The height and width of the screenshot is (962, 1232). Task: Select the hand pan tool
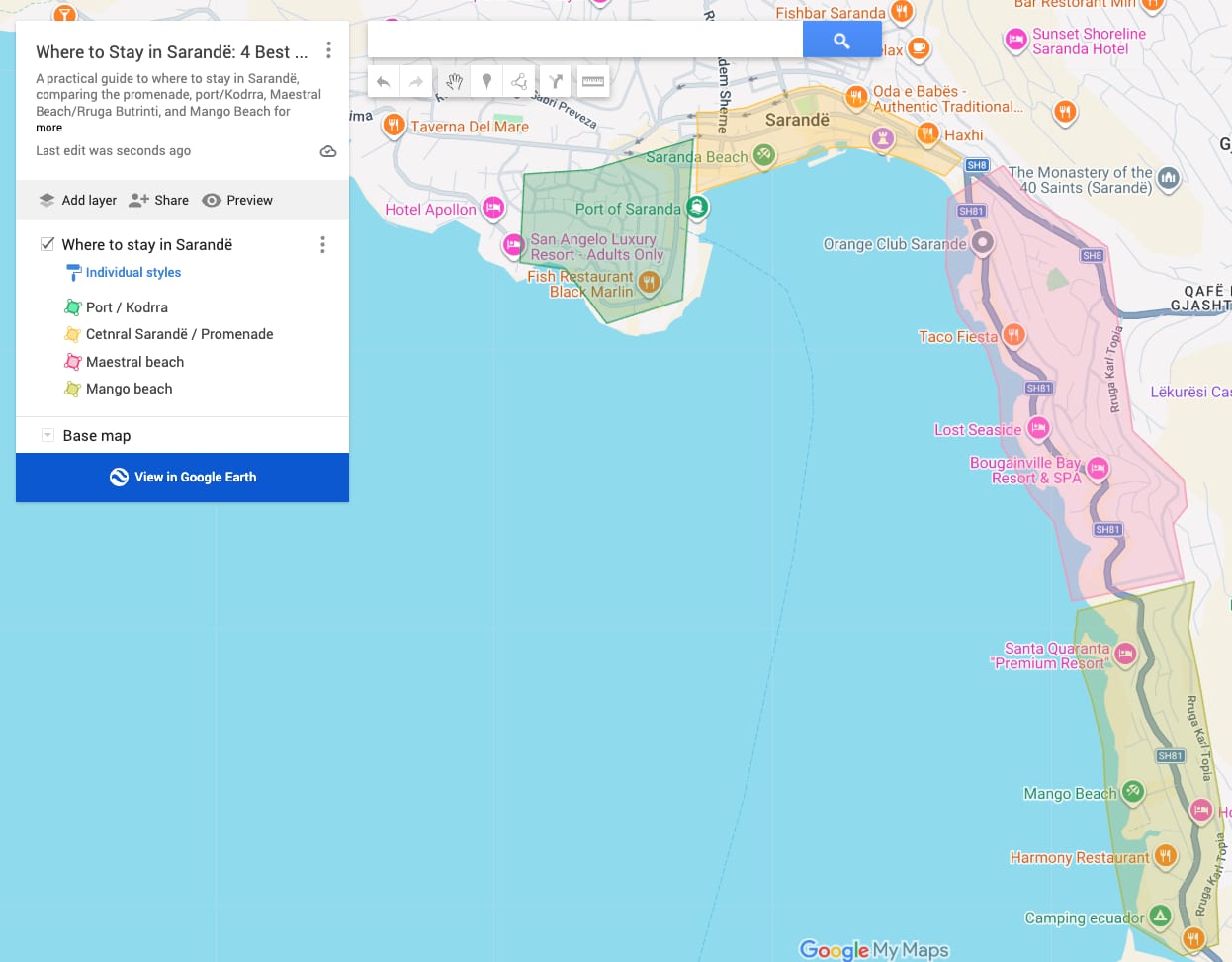(454, 82)
